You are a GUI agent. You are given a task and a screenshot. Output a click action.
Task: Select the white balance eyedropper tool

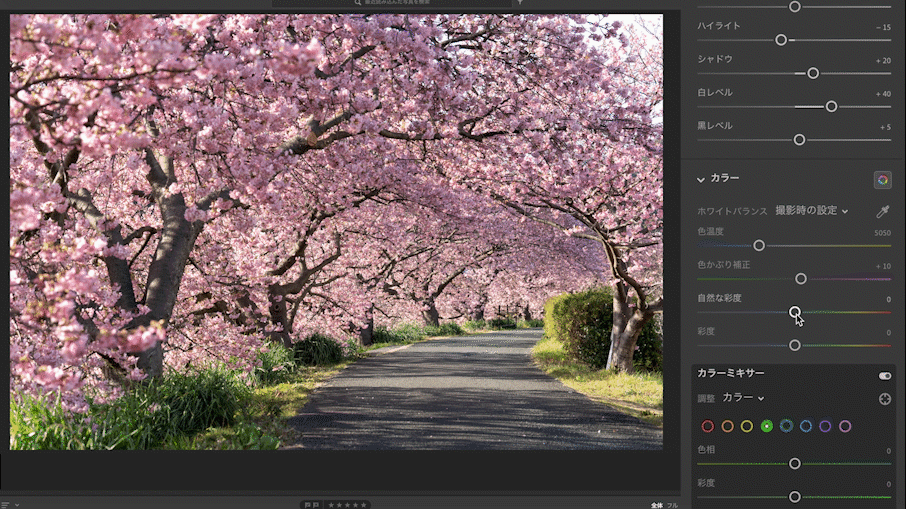[882, 211]
